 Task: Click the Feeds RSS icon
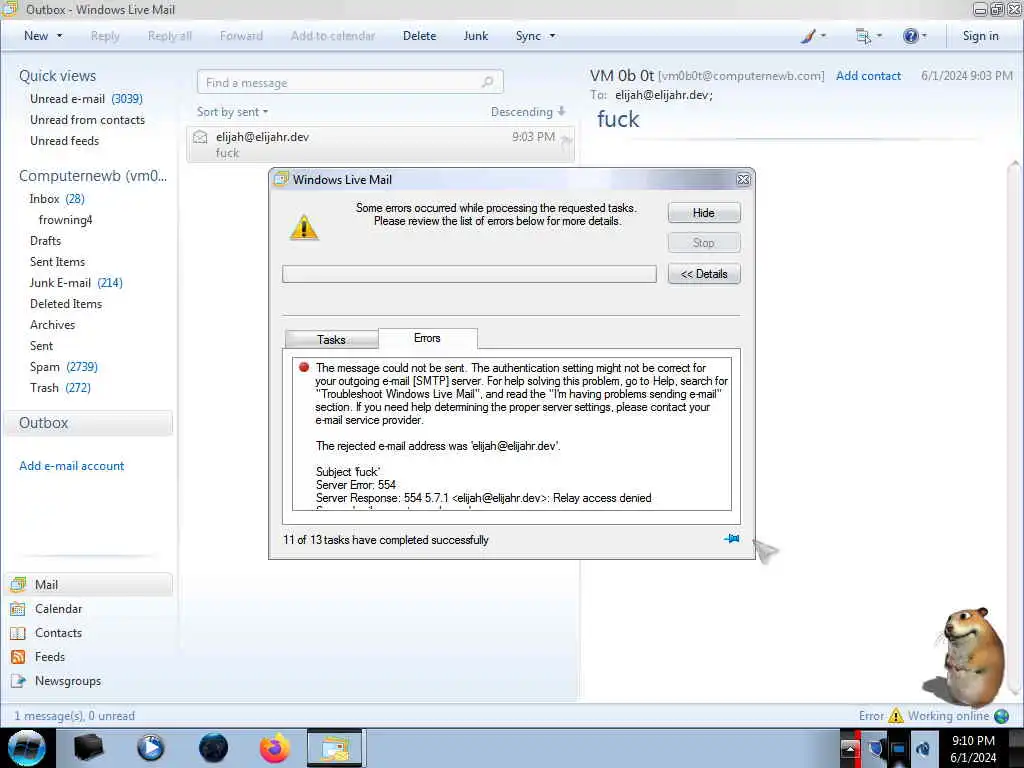click(x=18, y=657)
